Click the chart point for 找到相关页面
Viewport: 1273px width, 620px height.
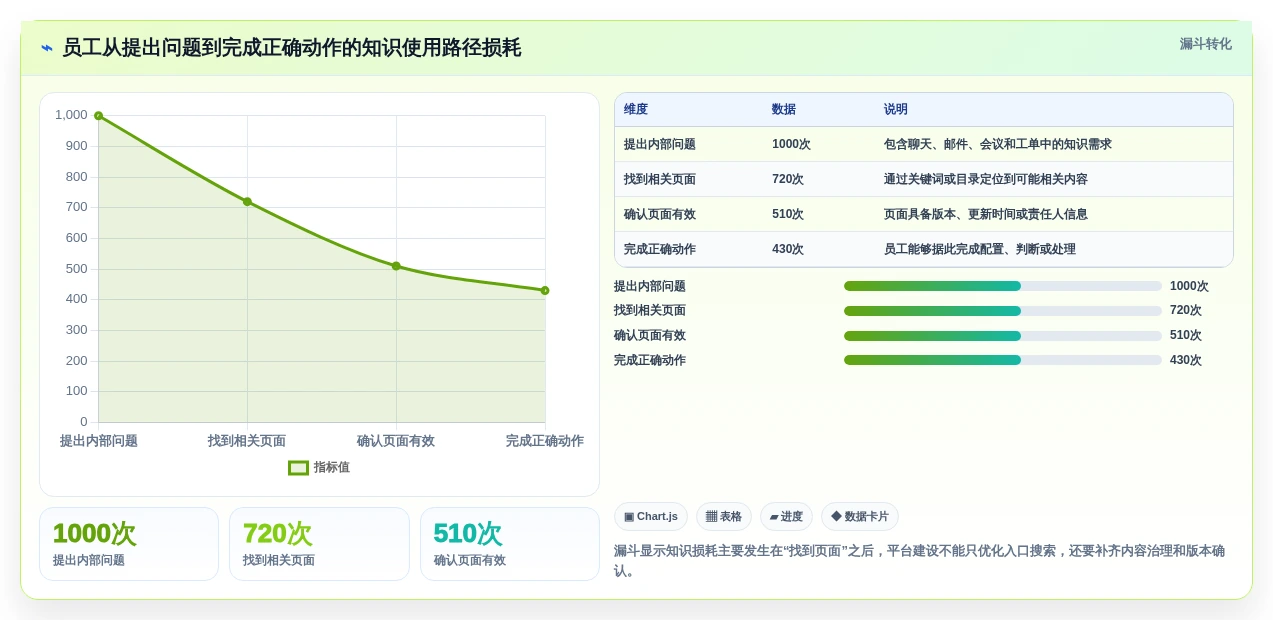point(247,202)
